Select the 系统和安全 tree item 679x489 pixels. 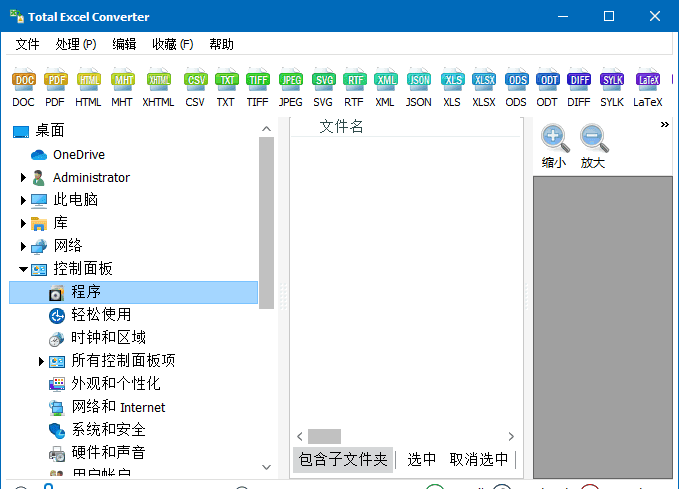pos(108,430)
